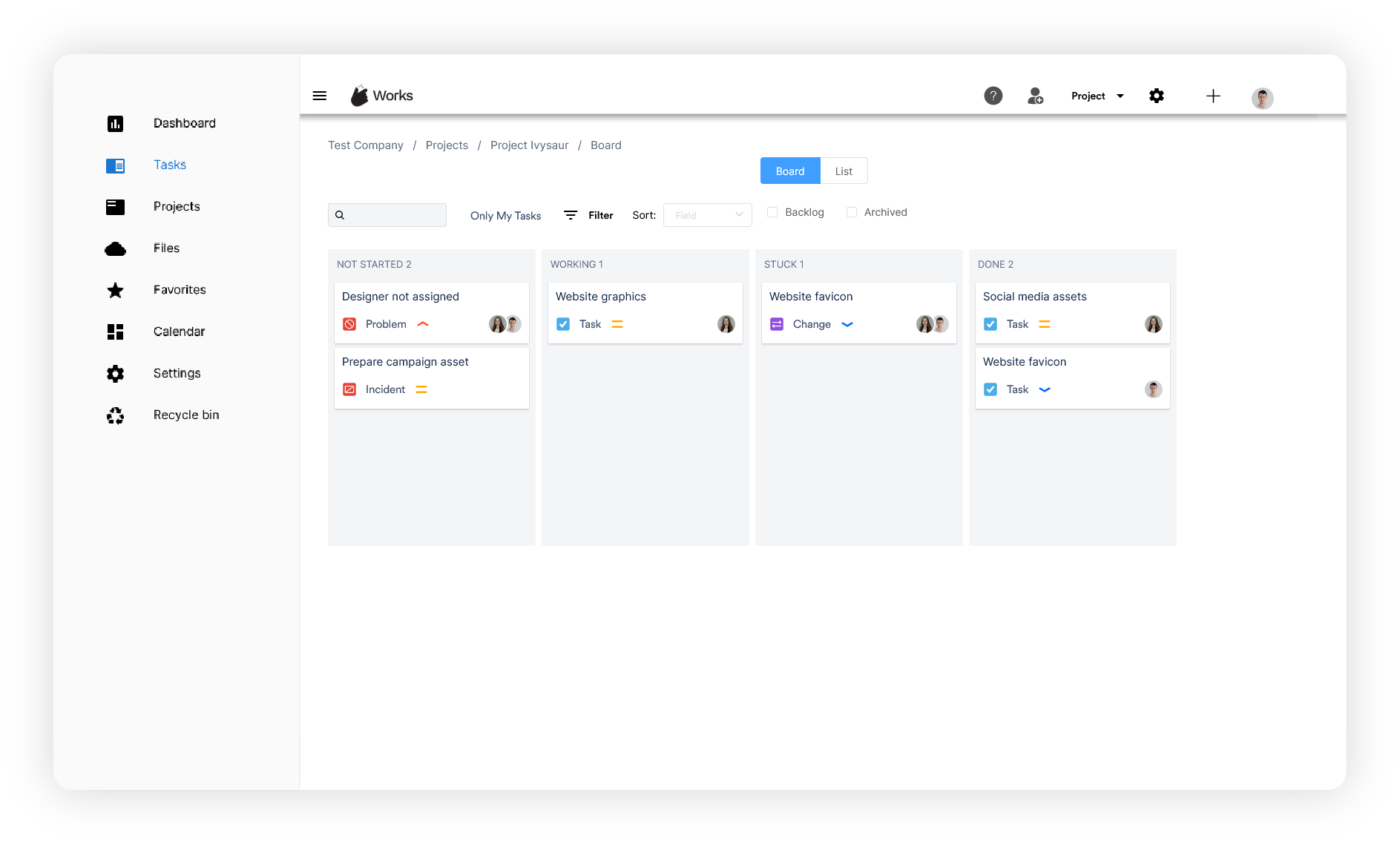Open the Sort Field dropdown
Image resolution: width=1400 pixels, height=844 pixels.
click(x=706, y=215)
